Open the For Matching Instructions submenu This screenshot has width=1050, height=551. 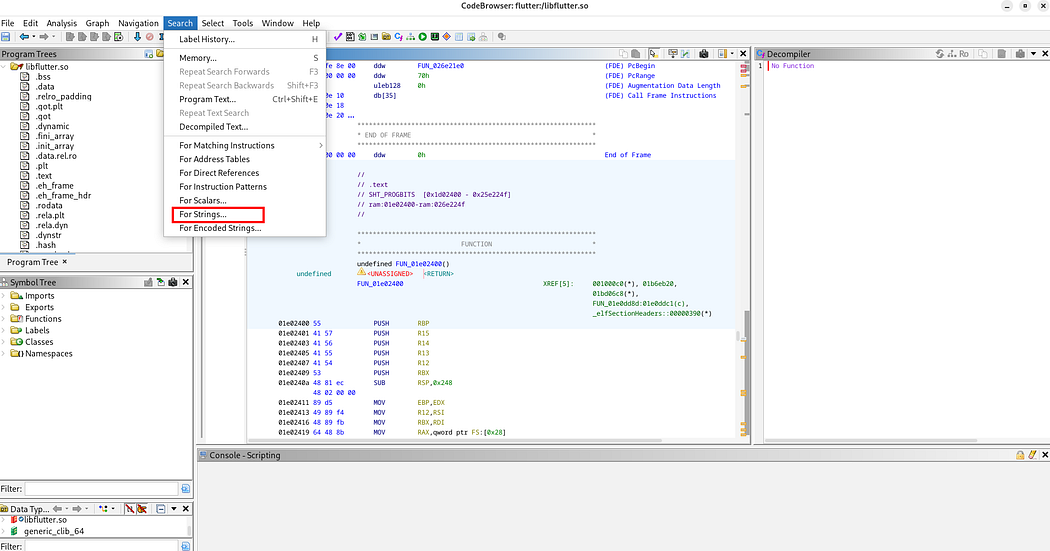[245, 145]
